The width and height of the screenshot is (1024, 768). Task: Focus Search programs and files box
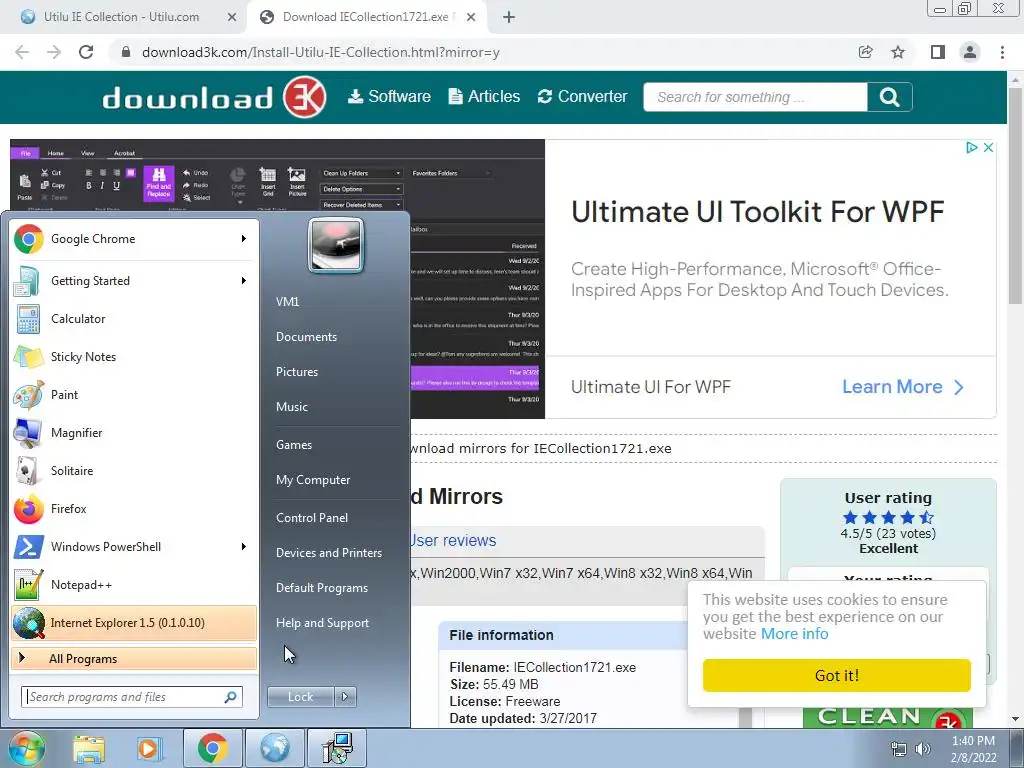pyautogui.click(x=131, y=697)
